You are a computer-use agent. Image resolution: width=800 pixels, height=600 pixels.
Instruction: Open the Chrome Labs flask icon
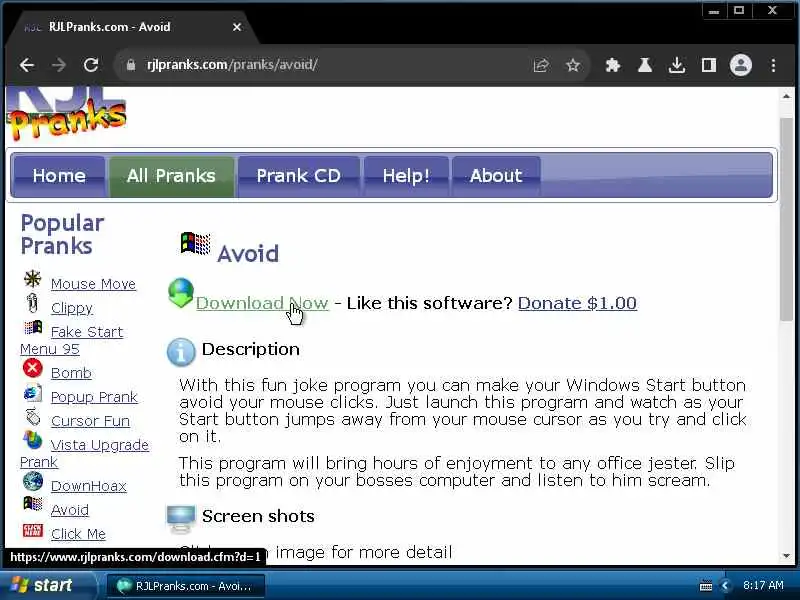pos(645,65)
